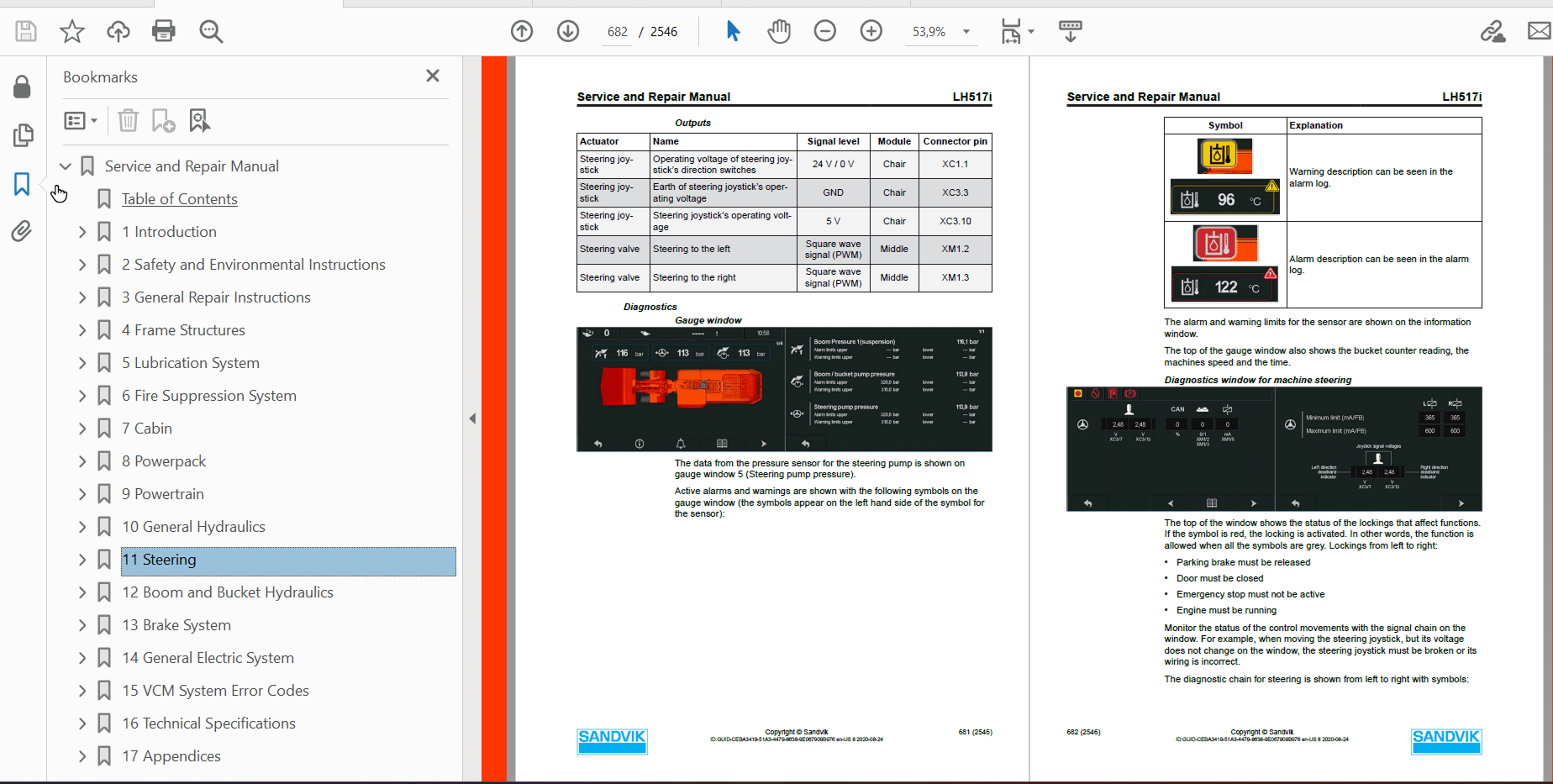1553x784 pixels.
Task: Go to the previous page with up arrow
Action: [522, 32]
